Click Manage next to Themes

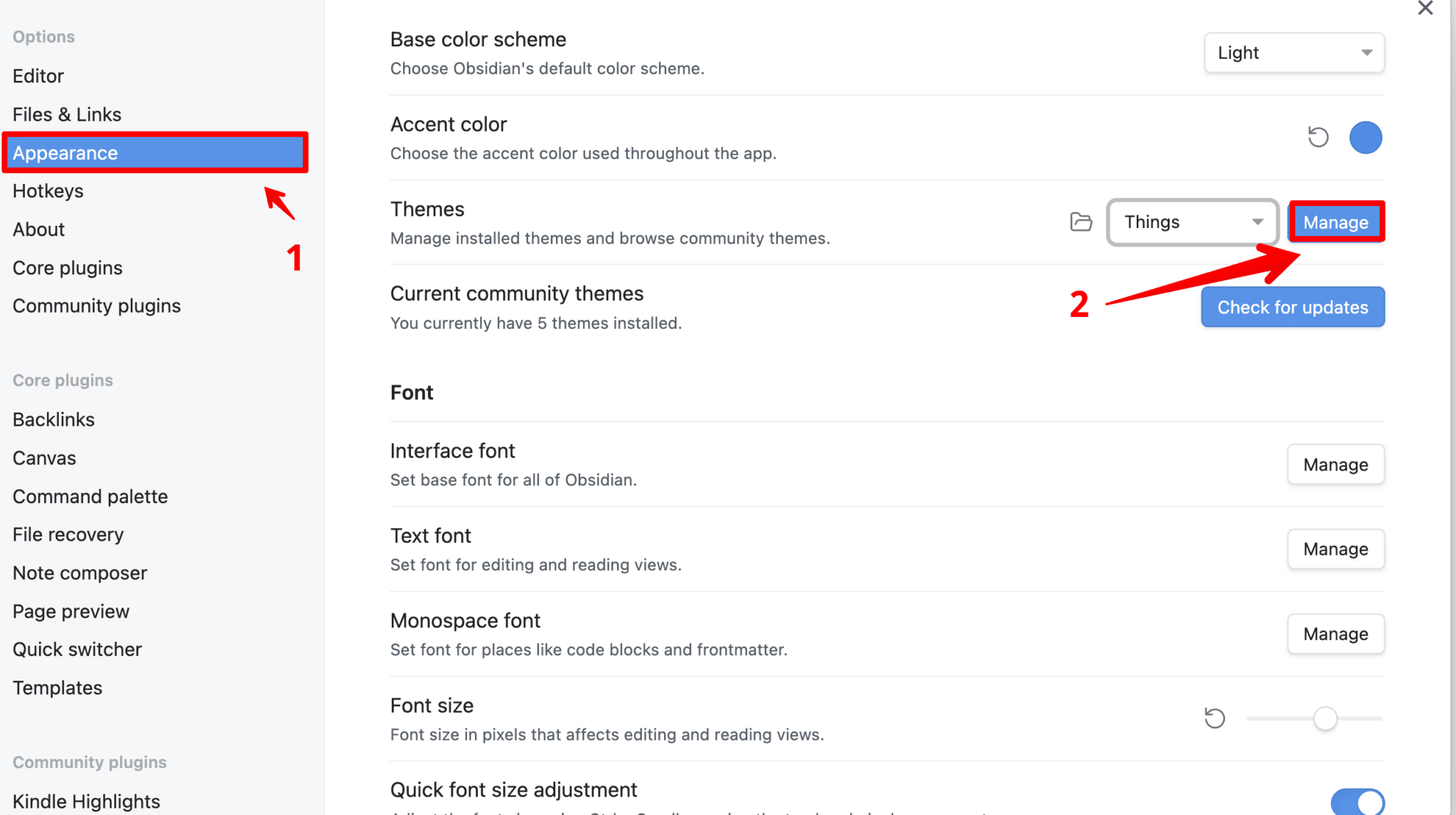(x=1335, y=222)
